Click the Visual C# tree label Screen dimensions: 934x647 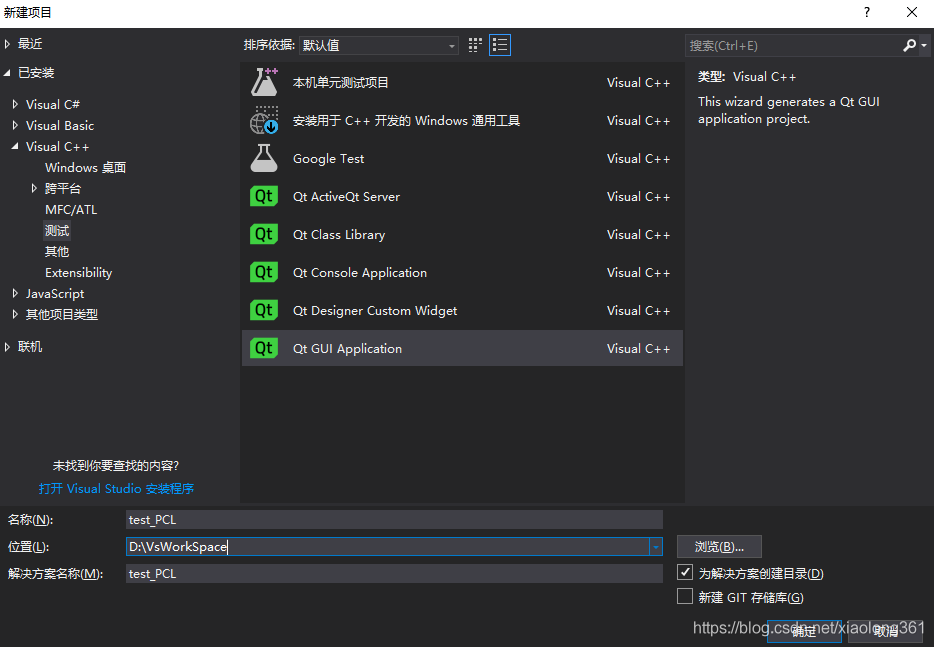[52, 104]
